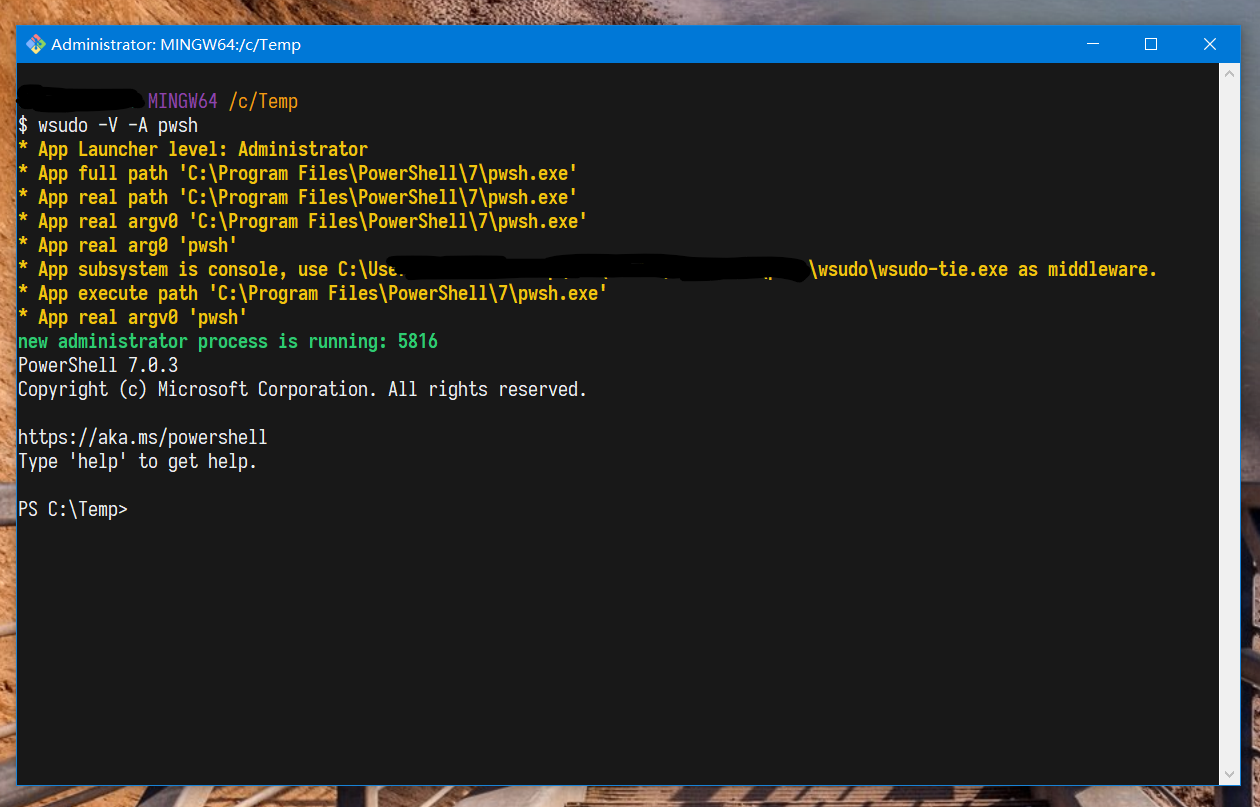Screen dimensions: 1260x807
Task: Click line 'App Launcher level: Administrator'
Action: coord(193,149)
